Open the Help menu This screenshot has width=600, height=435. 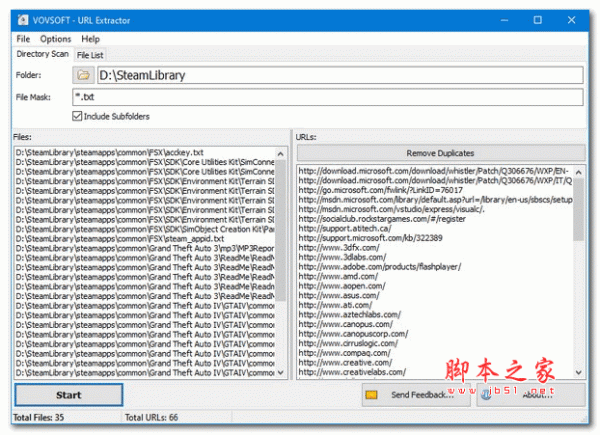pos(90,38)
